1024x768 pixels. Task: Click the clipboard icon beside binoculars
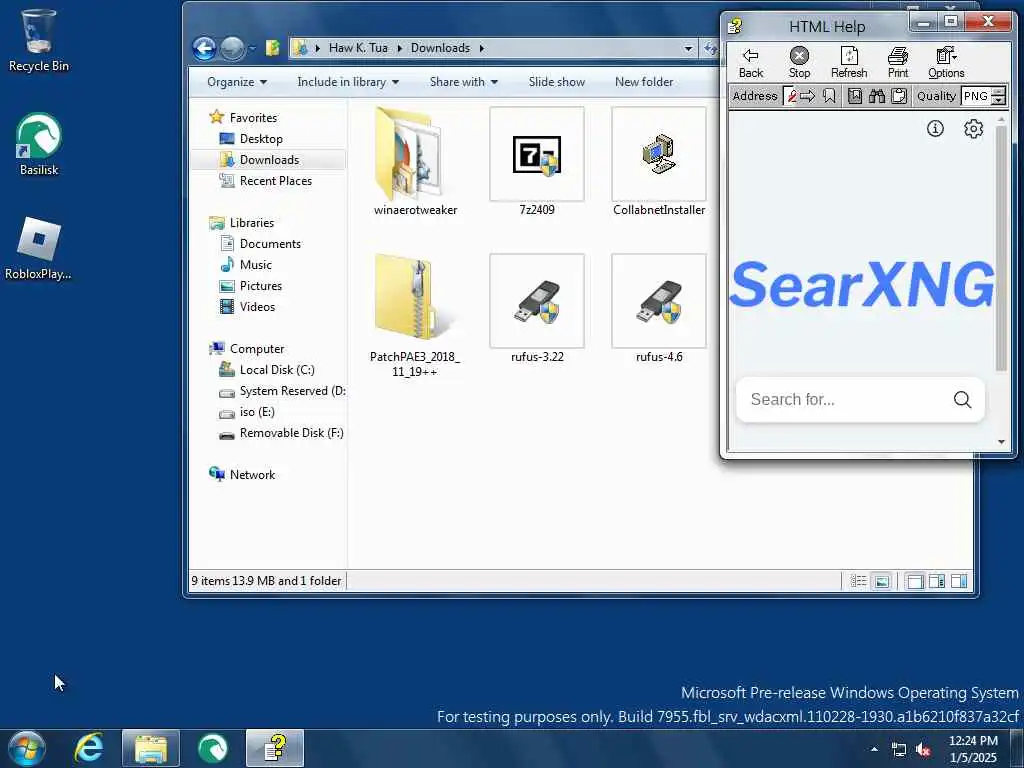point(899,97)
